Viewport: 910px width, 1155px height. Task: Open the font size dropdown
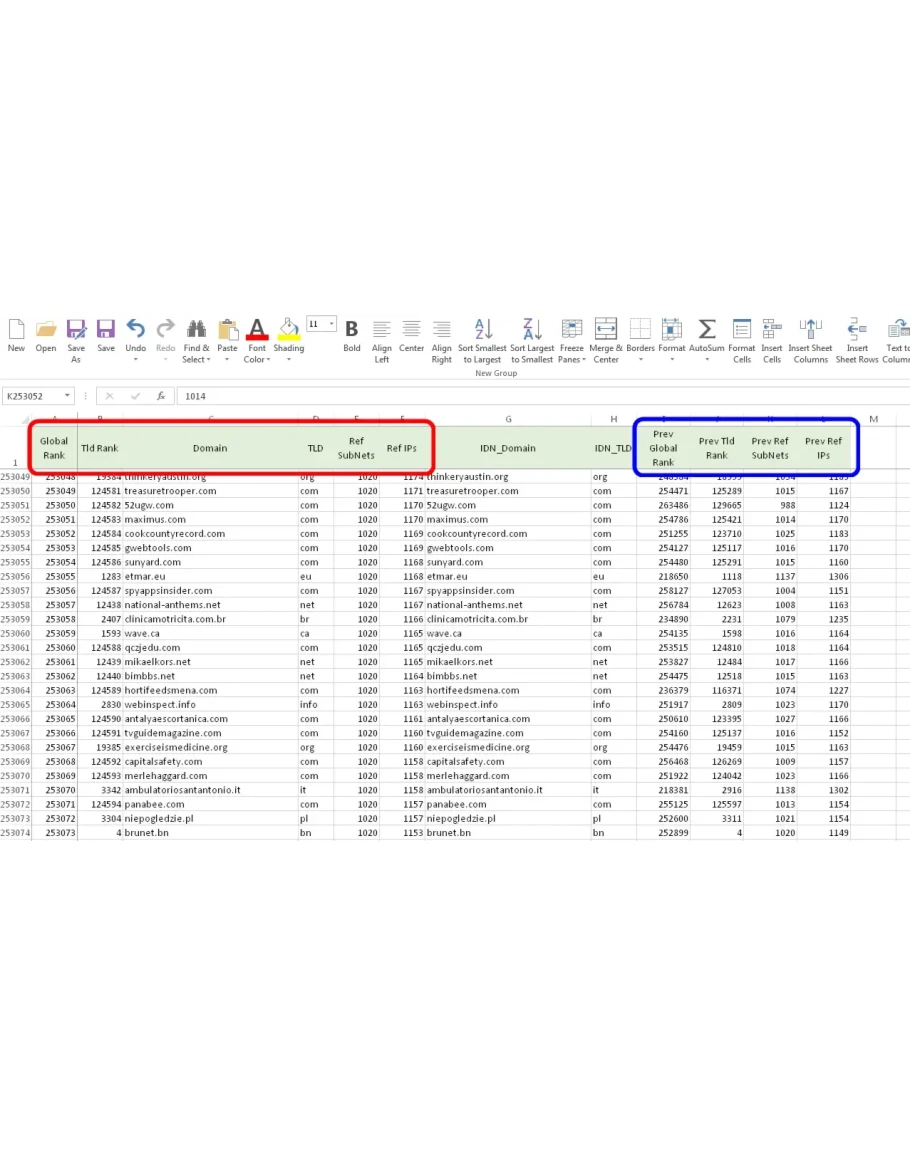pyautogui.click(x=329, y=324)
